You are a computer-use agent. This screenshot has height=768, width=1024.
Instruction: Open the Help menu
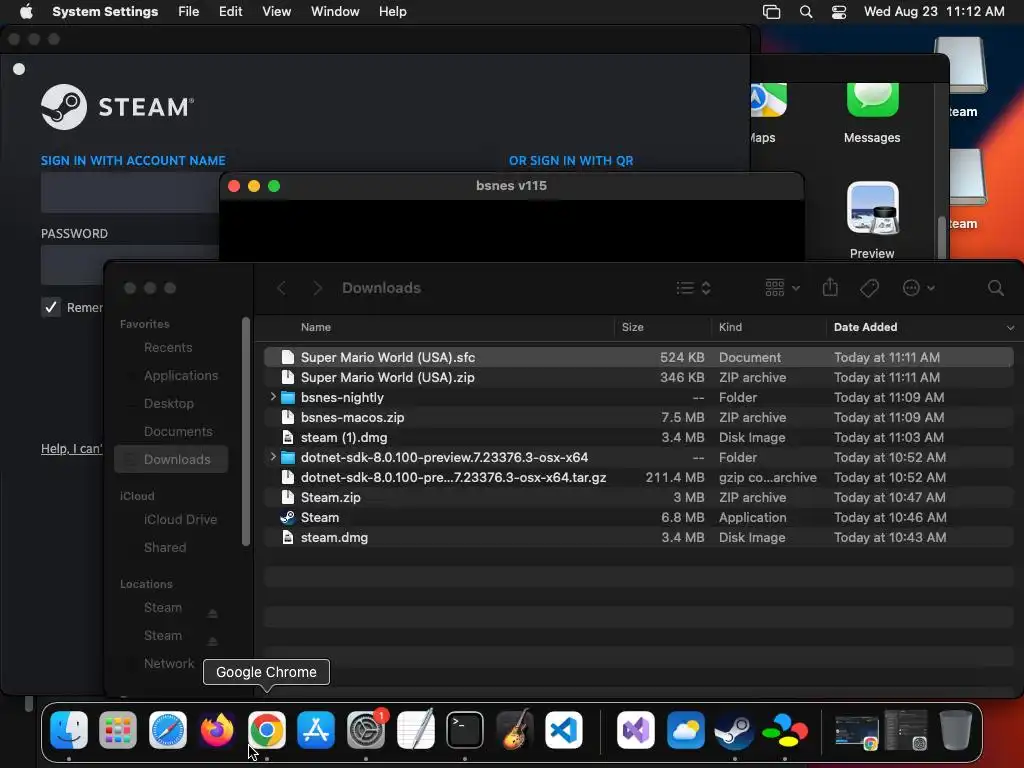coord(392,12)
